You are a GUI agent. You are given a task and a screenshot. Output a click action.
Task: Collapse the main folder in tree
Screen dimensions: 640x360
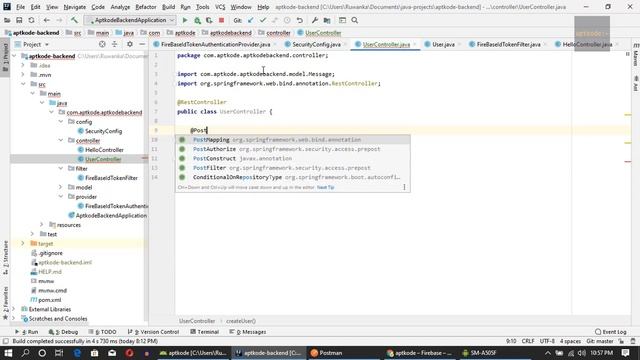pos(33,93)
